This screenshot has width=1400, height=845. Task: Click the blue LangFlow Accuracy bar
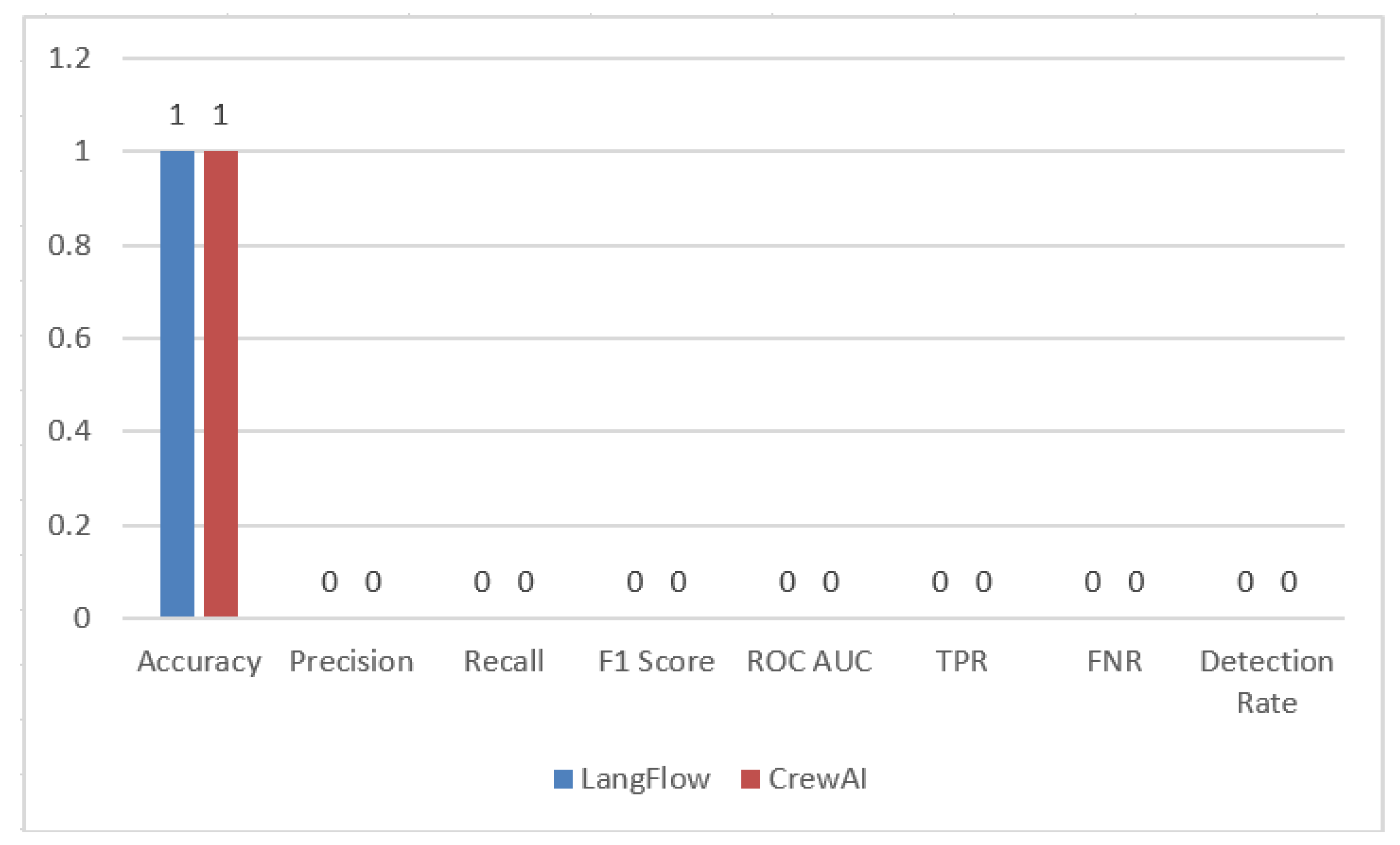[x=177, y=383]
